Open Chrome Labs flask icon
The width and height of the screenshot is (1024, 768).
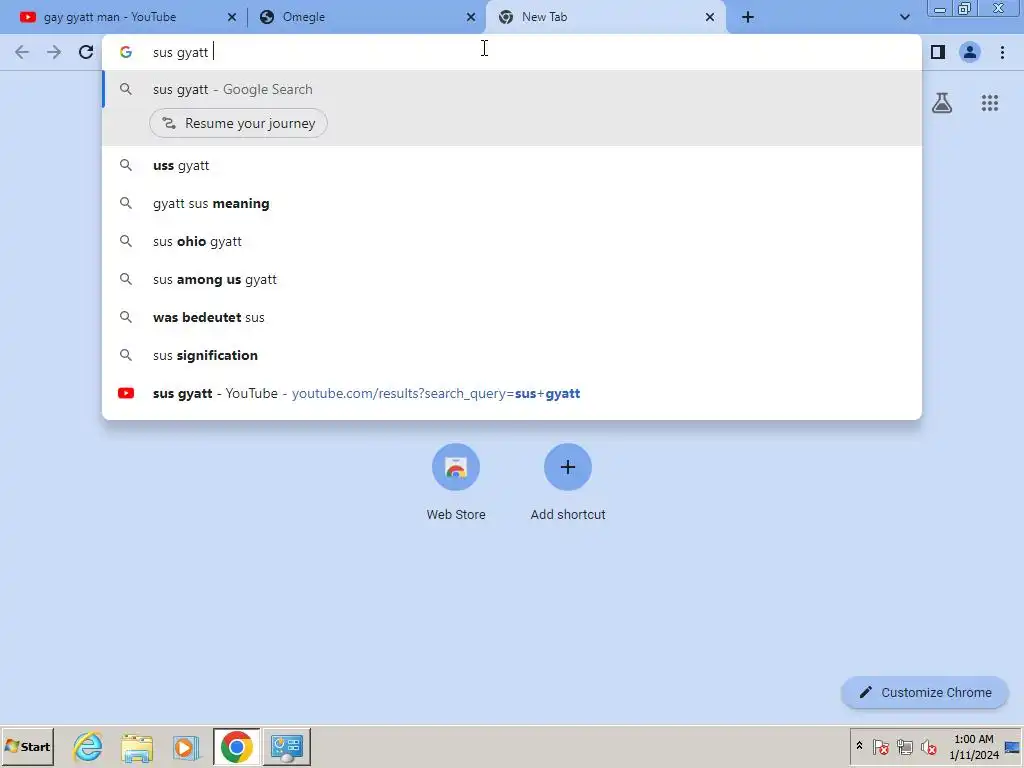tap(942, 103)
